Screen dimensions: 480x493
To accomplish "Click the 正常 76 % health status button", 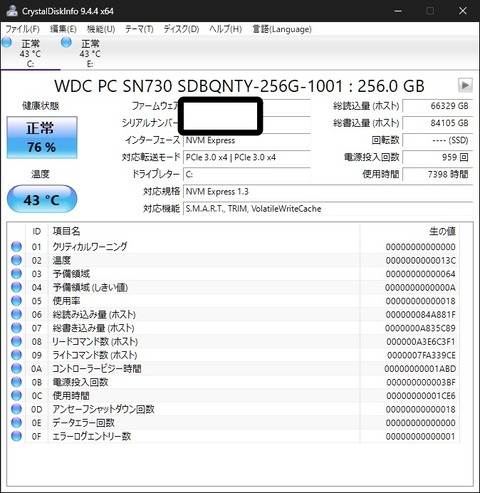I will click(42, 137).
